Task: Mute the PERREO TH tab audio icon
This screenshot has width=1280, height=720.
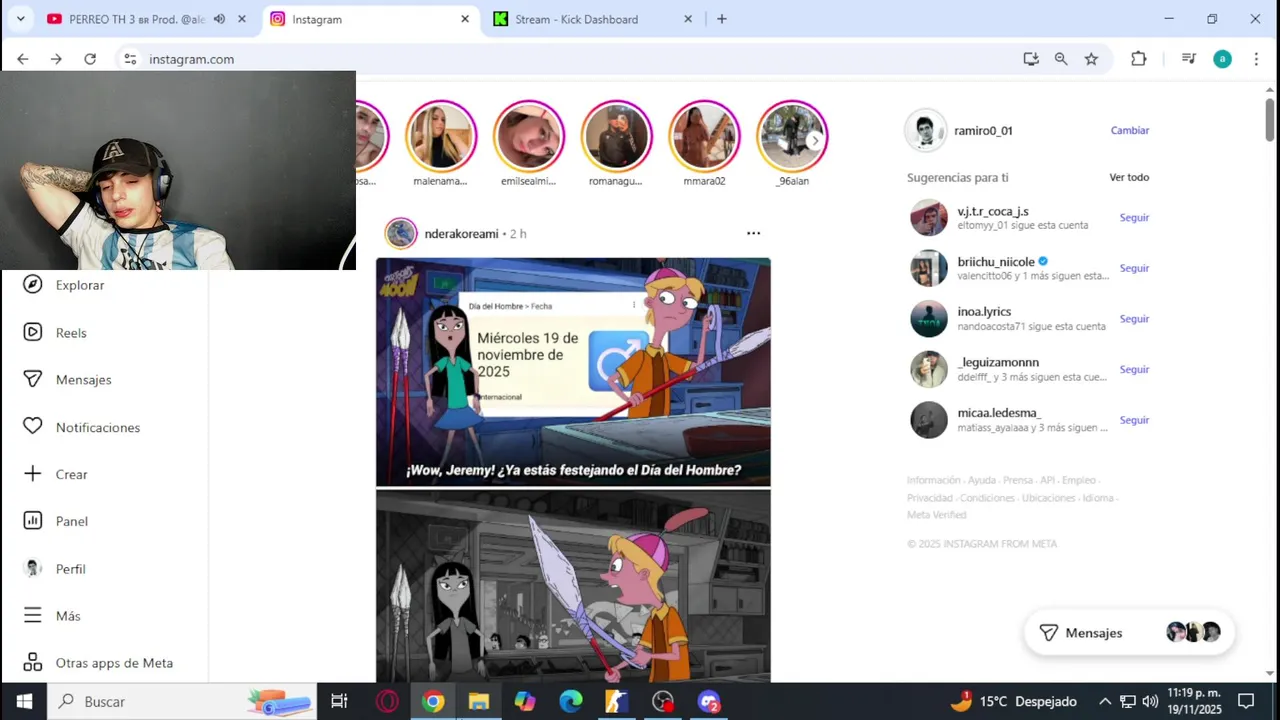Action: tap(219, 19)
